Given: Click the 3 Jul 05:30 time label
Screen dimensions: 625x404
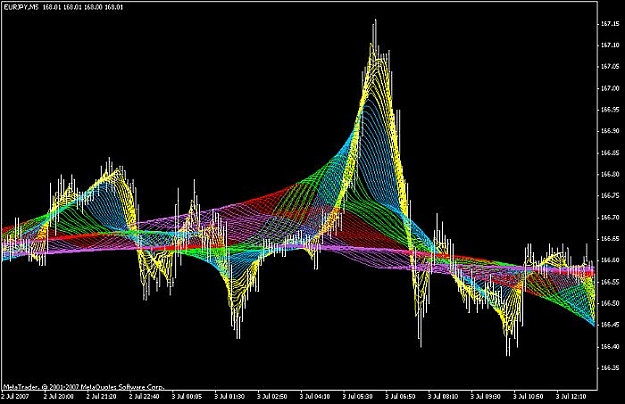Looking at the screenshot, I should coord(358,397).
